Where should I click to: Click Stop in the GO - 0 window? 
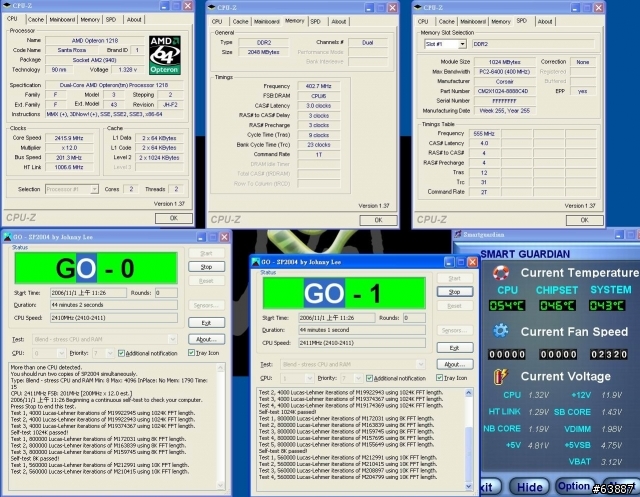point(207,267)
